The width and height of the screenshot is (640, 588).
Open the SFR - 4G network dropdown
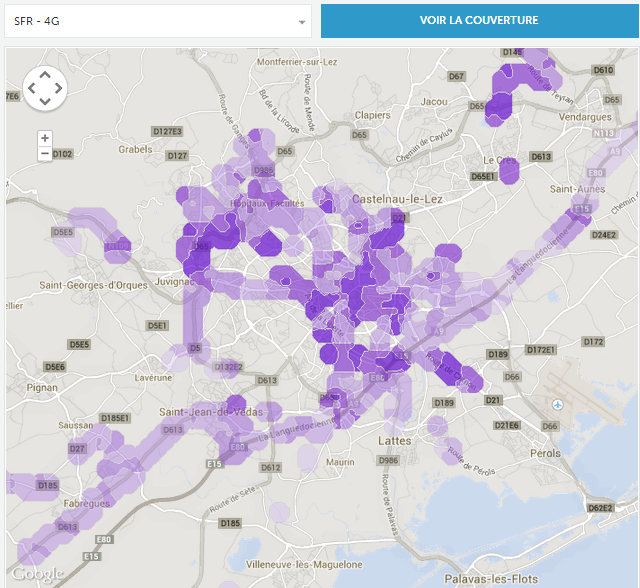[x=157, y=21]
